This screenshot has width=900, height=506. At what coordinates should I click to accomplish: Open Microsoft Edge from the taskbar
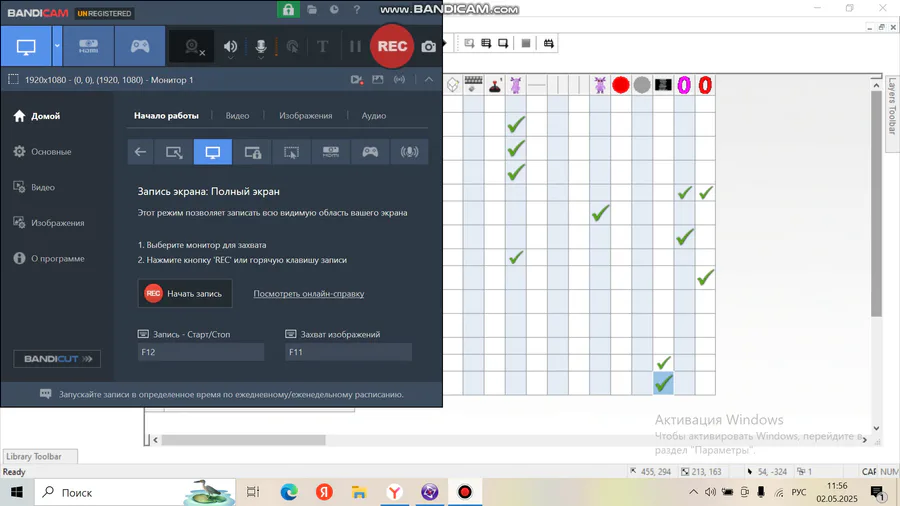pyautogui.click(x=289, y=492)
